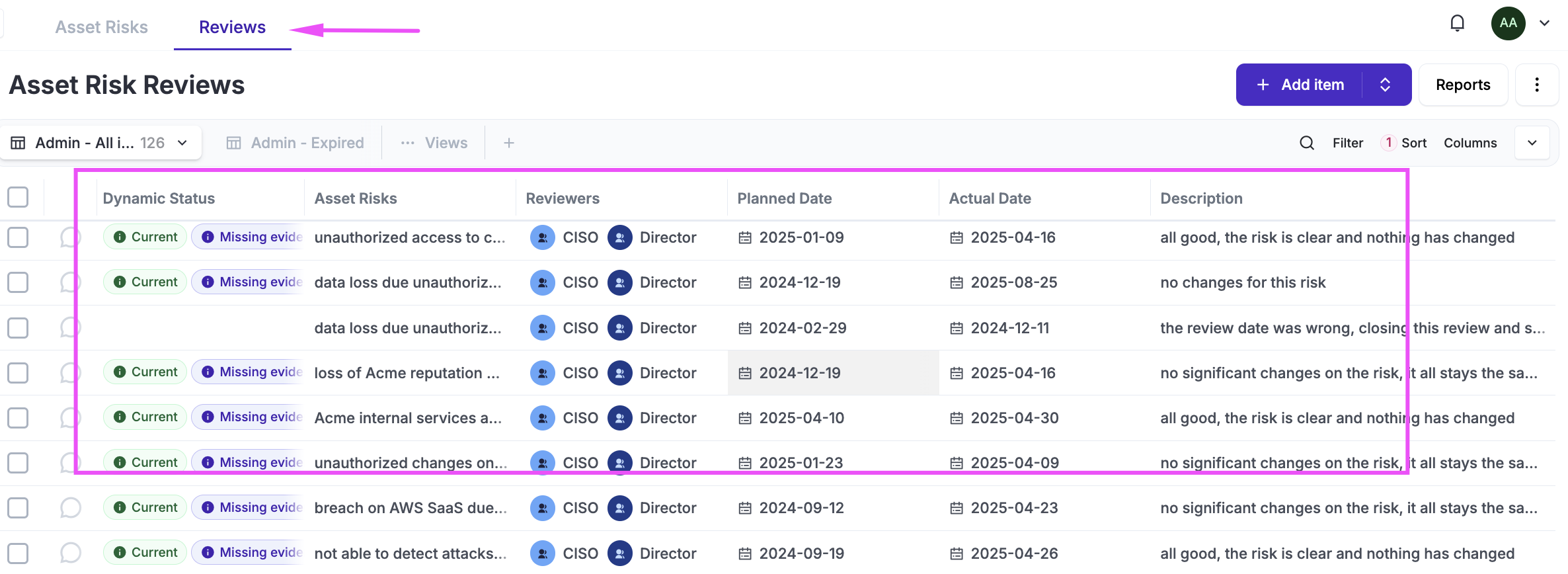
Task: Click the notification bell icon
Action: point(1457,24)
